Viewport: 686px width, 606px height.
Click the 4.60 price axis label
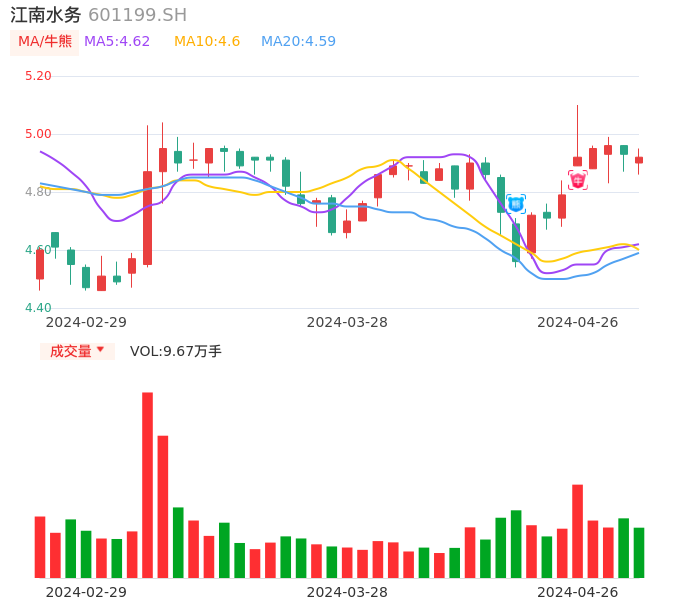[x=38, y=250]
